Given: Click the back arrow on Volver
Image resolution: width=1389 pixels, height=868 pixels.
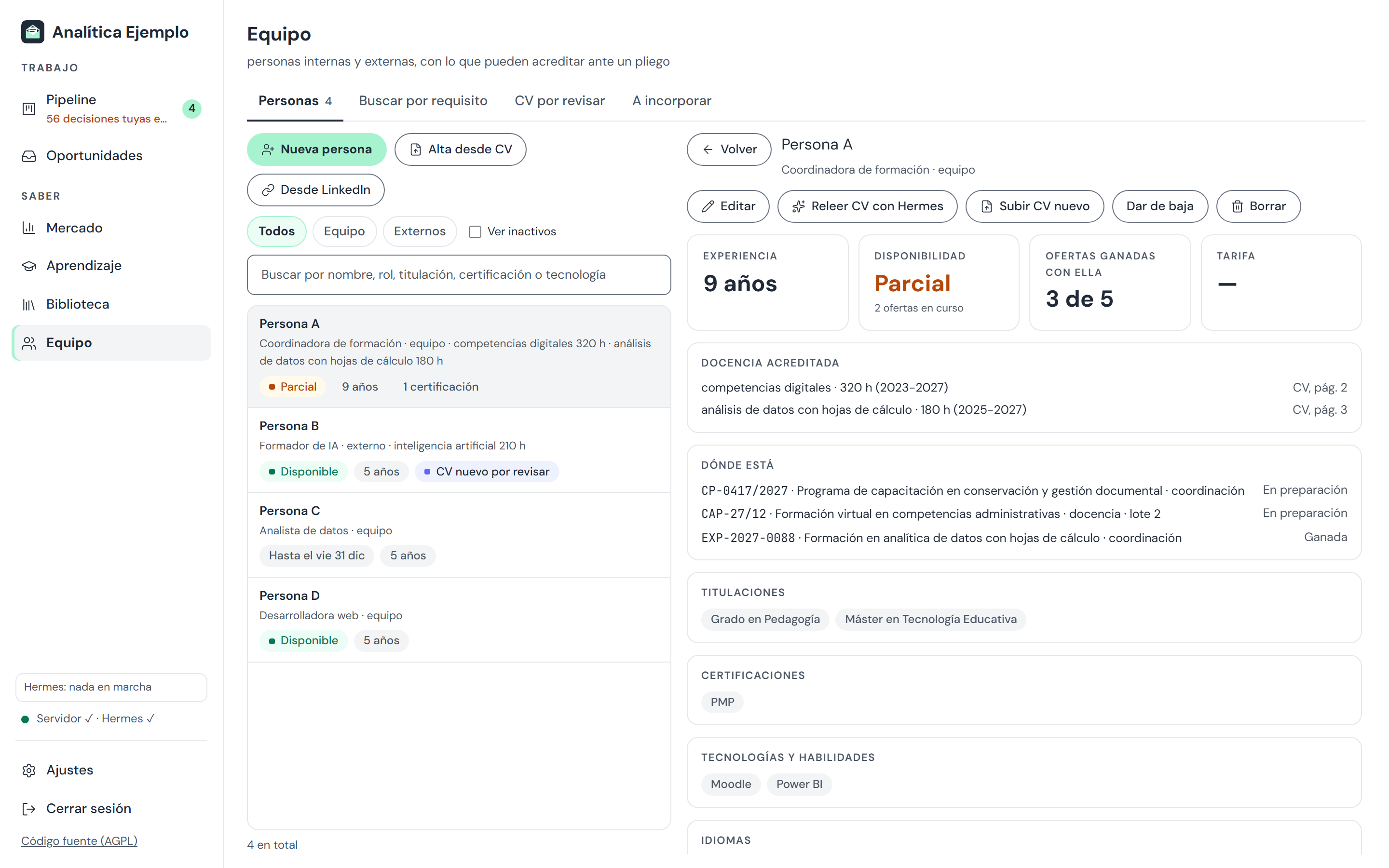Looking at the screenshot, I should [x=708, y=149].
